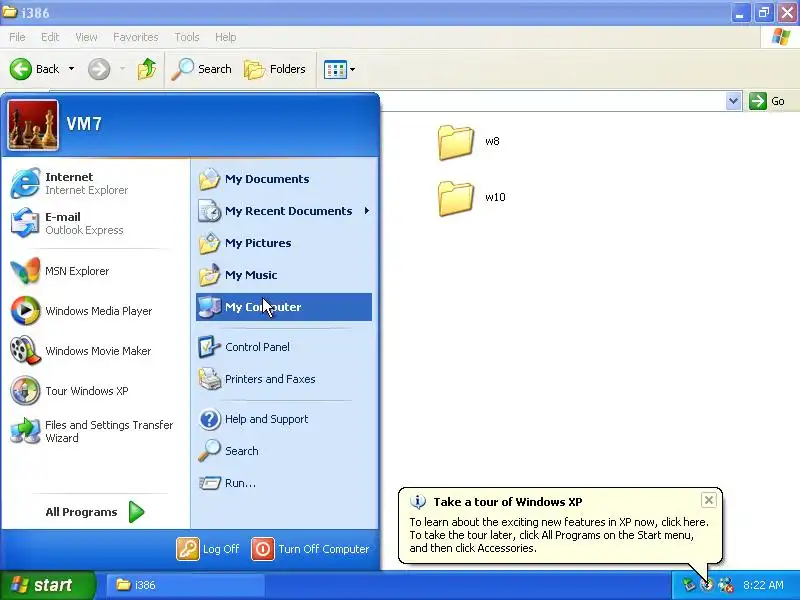Viewport: 800px width, 600px height.
Task: Click the Go button
Action: (767, 101)
